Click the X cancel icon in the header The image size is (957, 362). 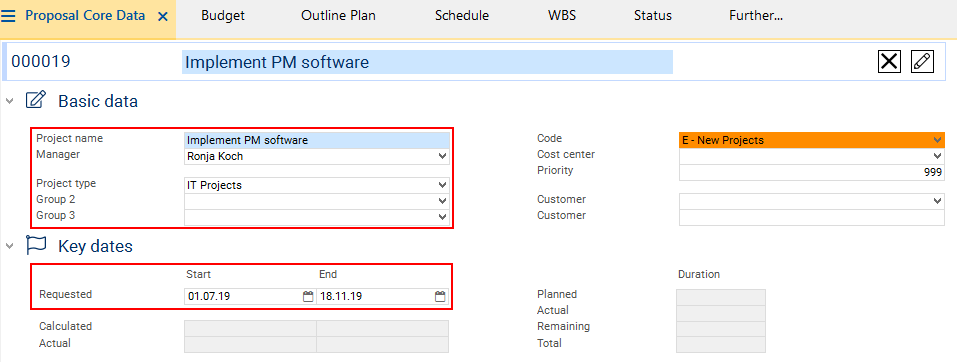point(889,62)
